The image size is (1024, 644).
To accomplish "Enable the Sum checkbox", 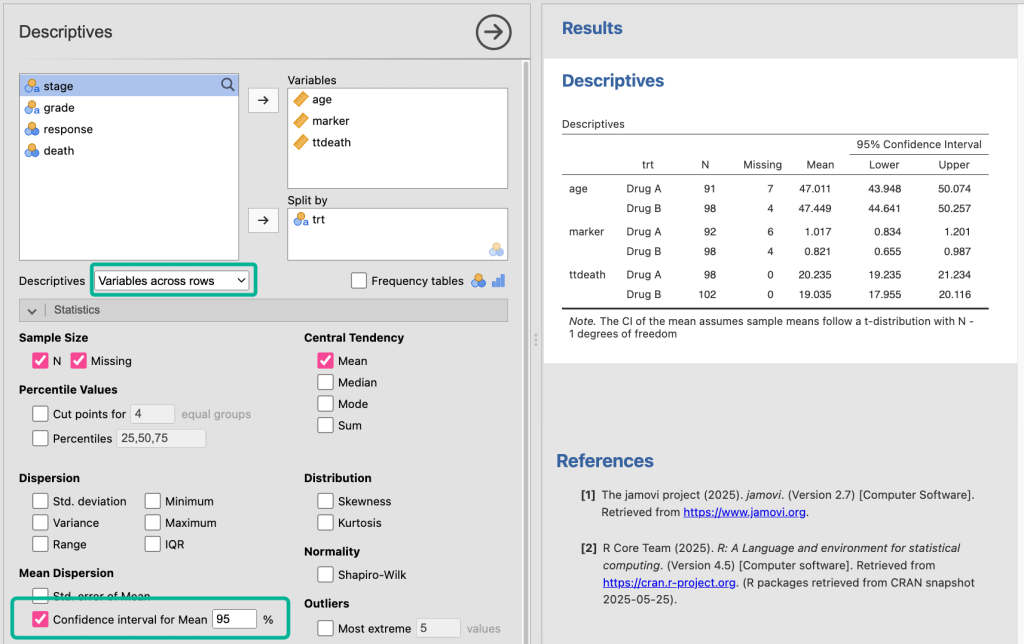I will (x=325, y=425).
